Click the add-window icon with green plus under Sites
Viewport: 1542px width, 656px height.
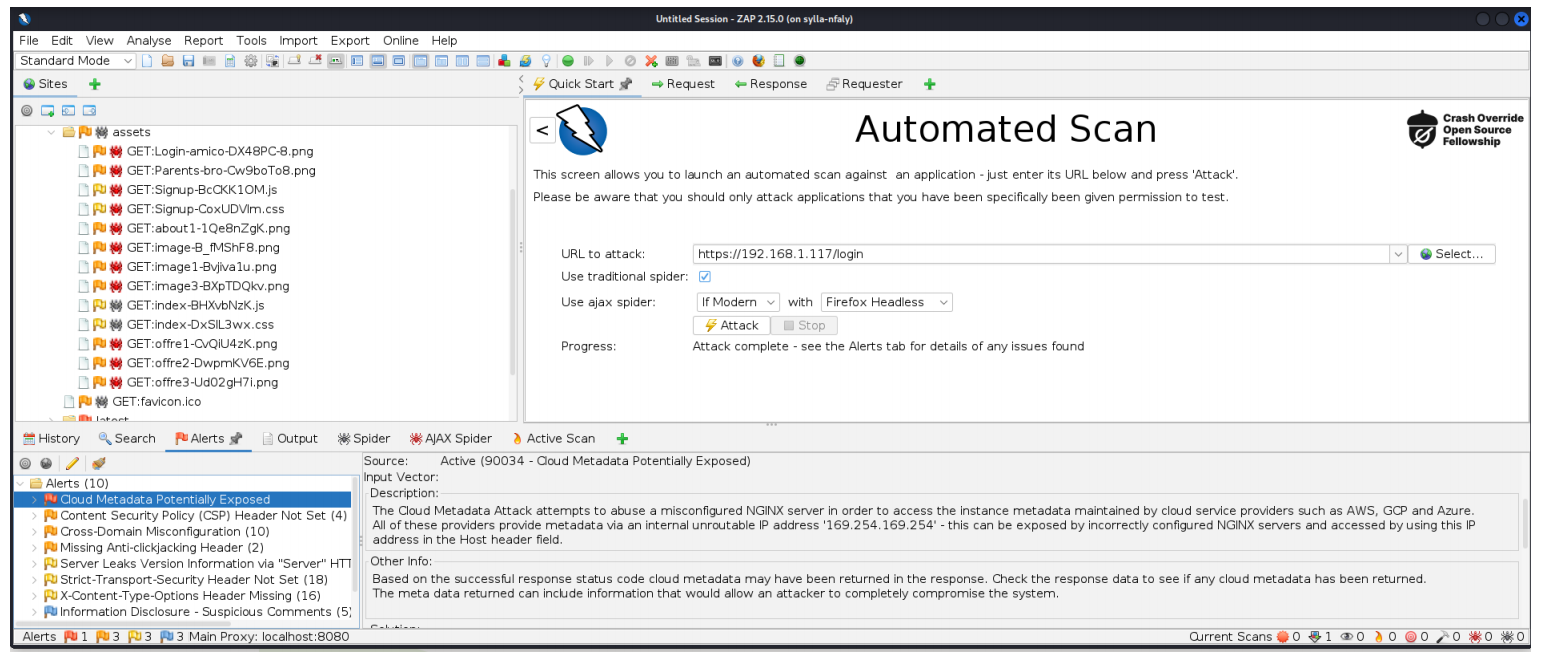[x=47, y=111]
